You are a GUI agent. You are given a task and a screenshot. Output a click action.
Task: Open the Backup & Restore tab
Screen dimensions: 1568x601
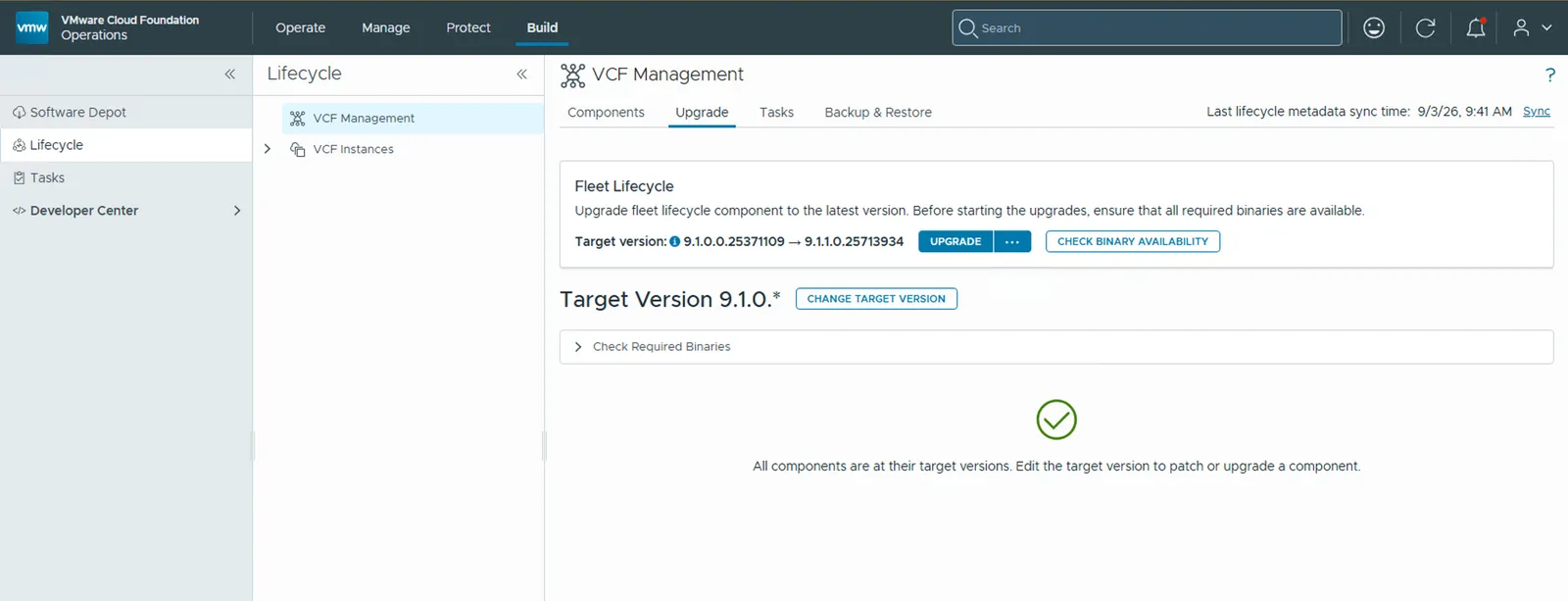(878, 112)
